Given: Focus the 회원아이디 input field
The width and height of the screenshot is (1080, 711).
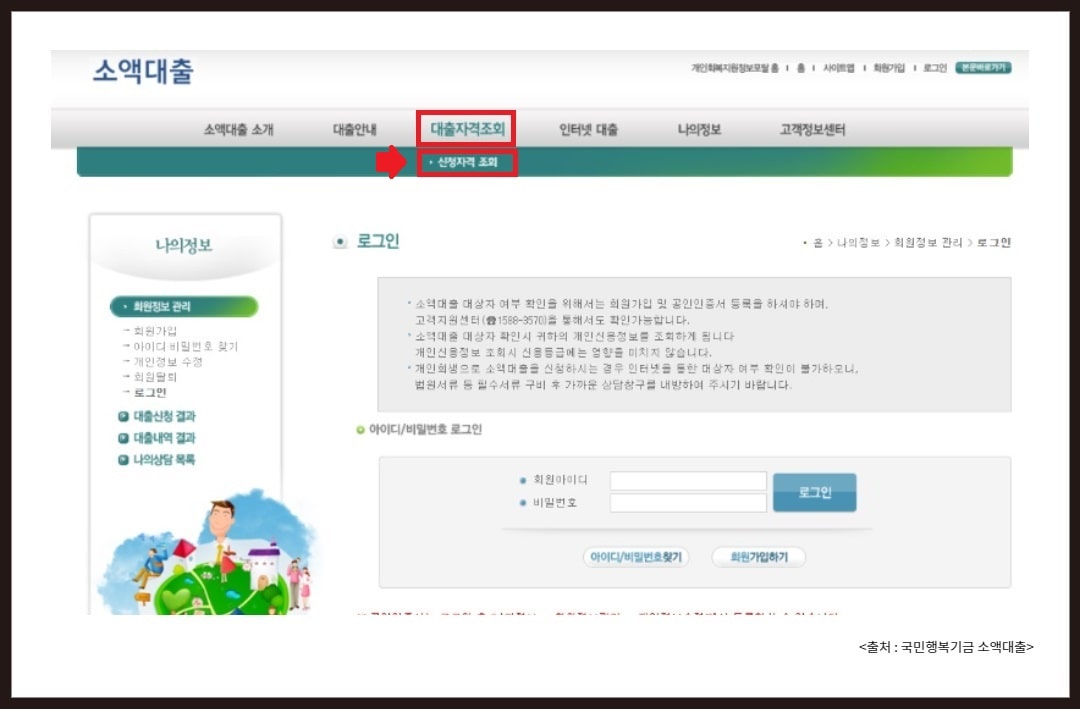Looking at the screenshot, I should [688, 480].
